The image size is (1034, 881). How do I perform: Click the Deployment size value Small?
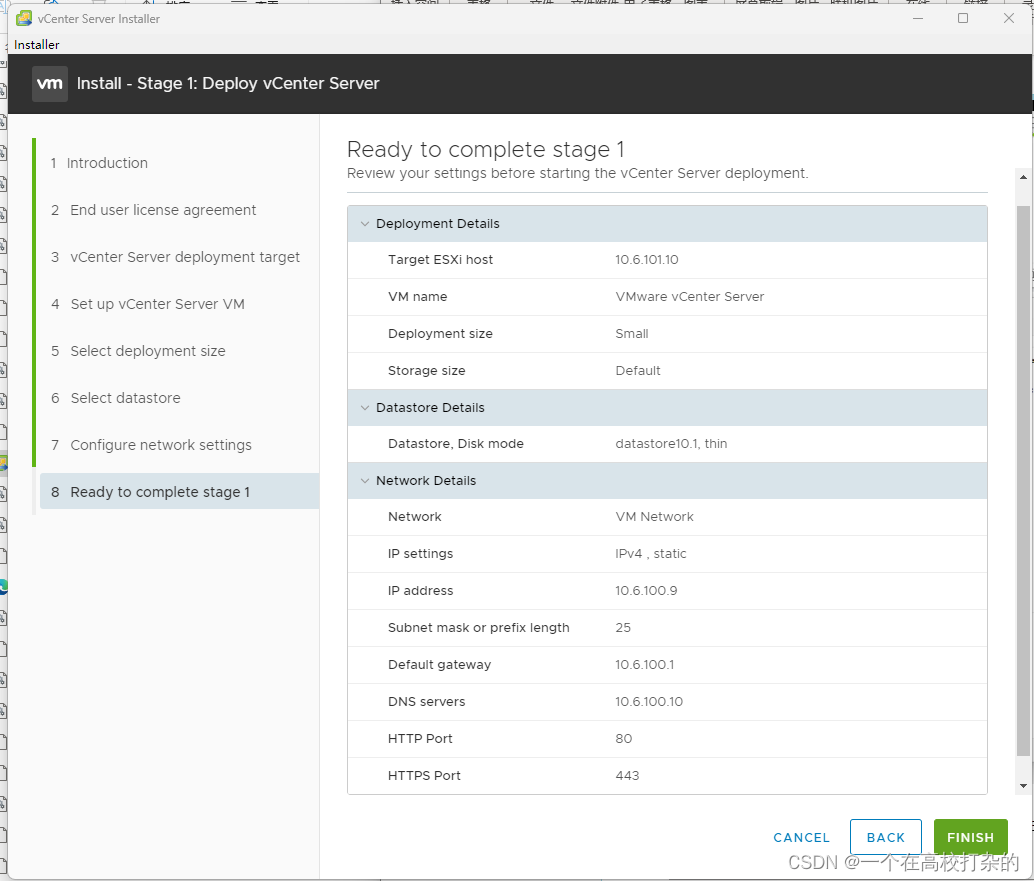coord(632,334)
